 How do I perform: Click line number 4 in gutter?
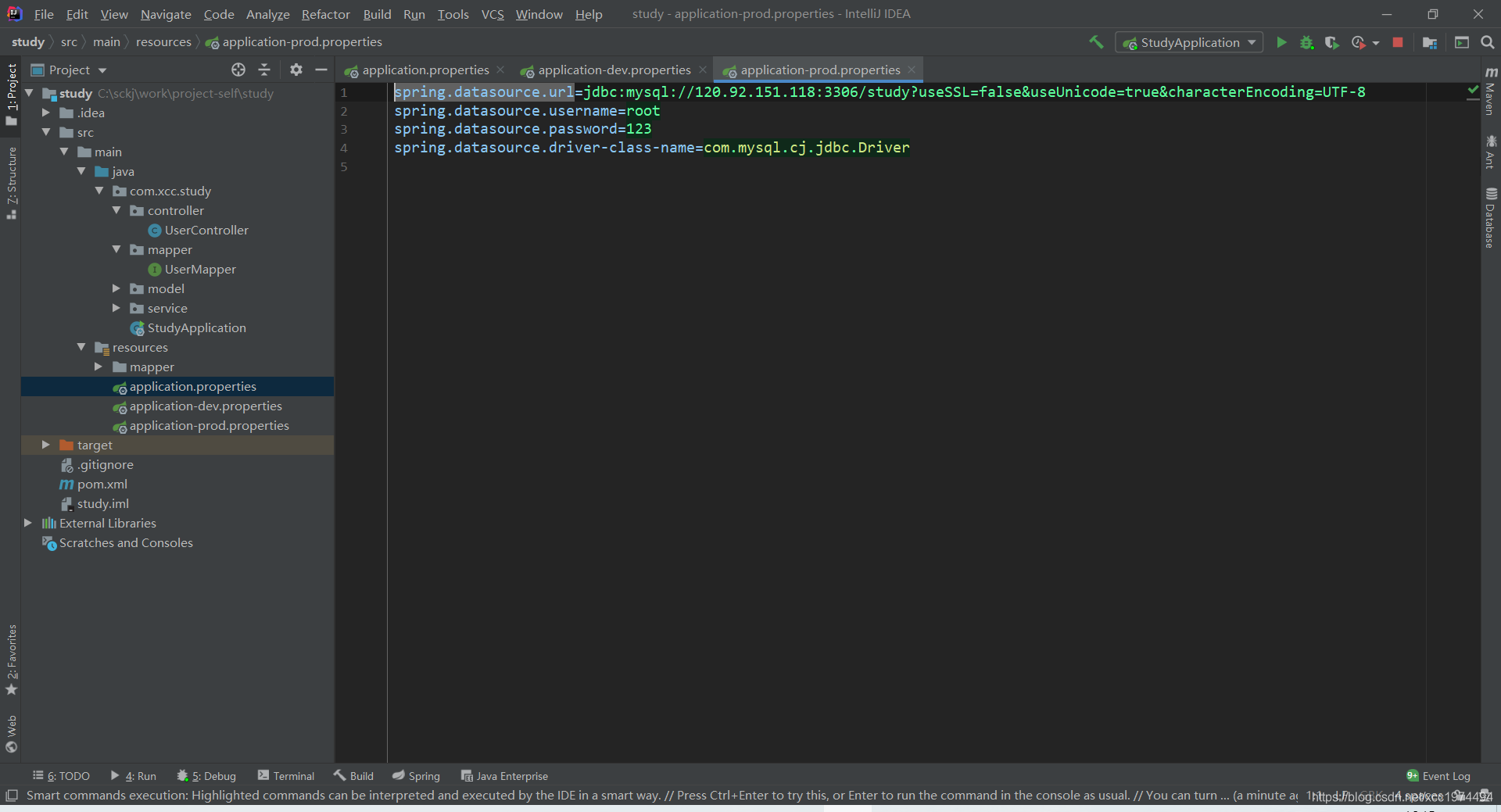coord(344,148)
